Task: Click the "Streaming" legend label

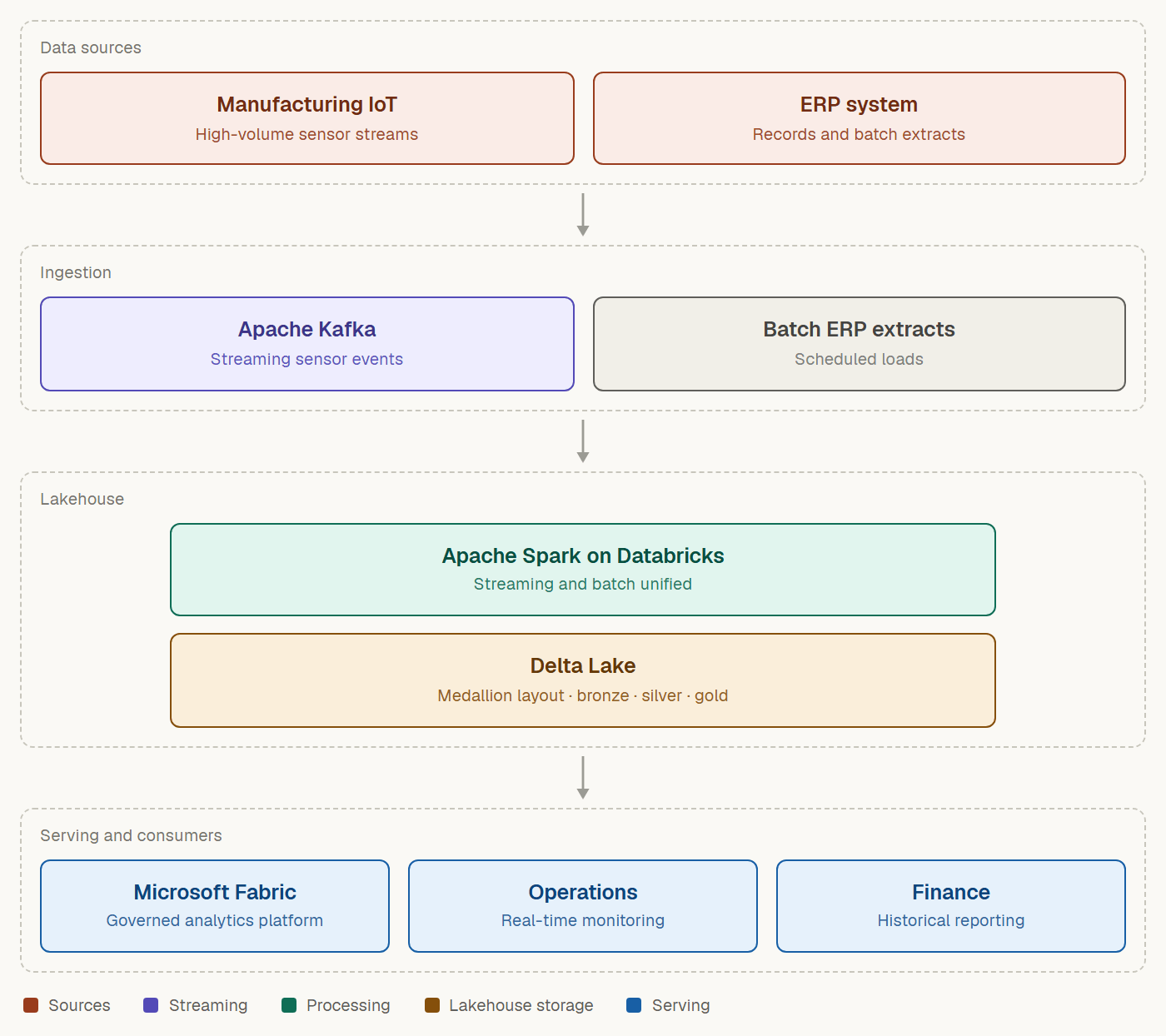Action: click(208, 1005)
